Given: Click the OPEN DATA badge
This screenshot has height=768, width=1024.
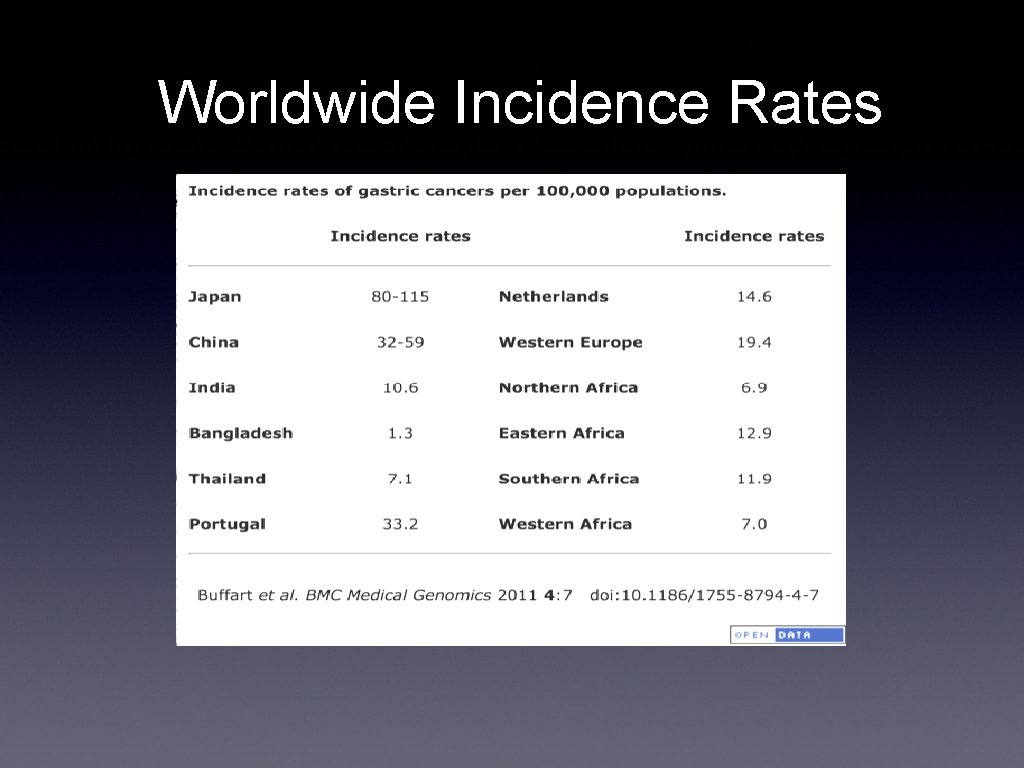Looking at the screenshot, I should 787,634.
